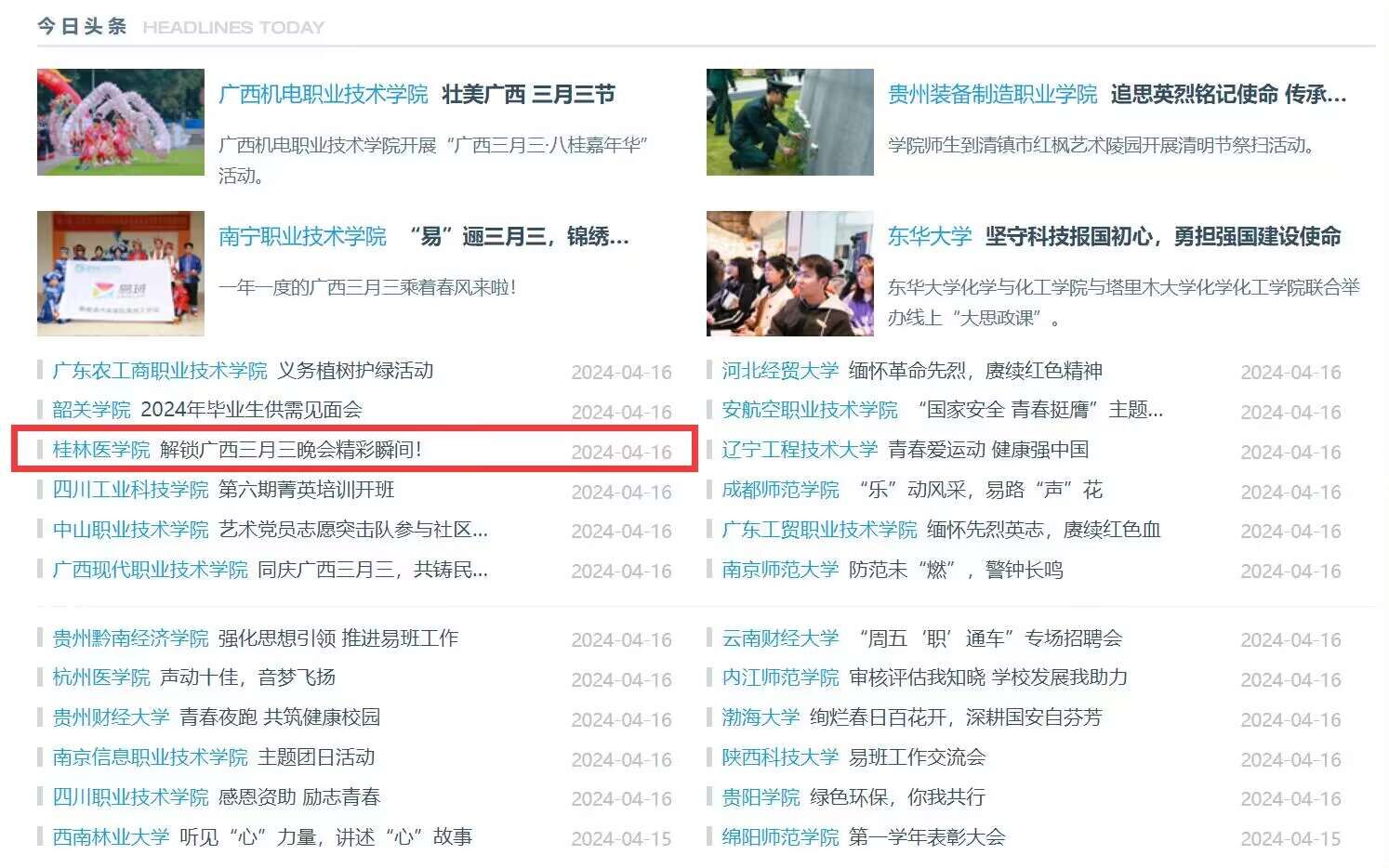Click the 贵州装备制造职业学院 memorial photo thumbnail
Viewport: 1389px width, 868px height.
(x=789, y=122)
